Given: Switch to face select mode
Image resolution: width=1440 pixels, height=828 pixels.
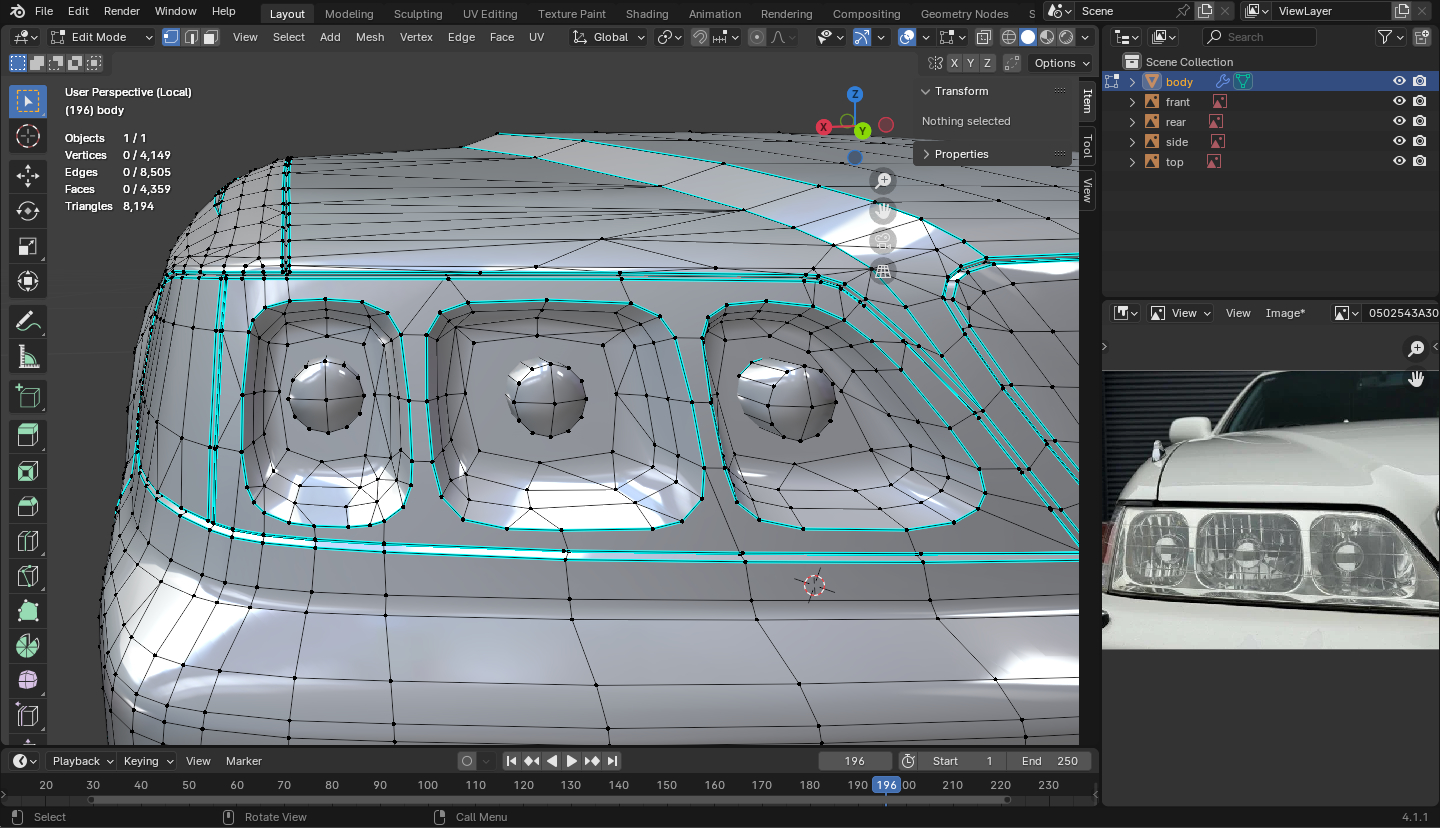Looking at the screenshot, I should coord(210,37).
